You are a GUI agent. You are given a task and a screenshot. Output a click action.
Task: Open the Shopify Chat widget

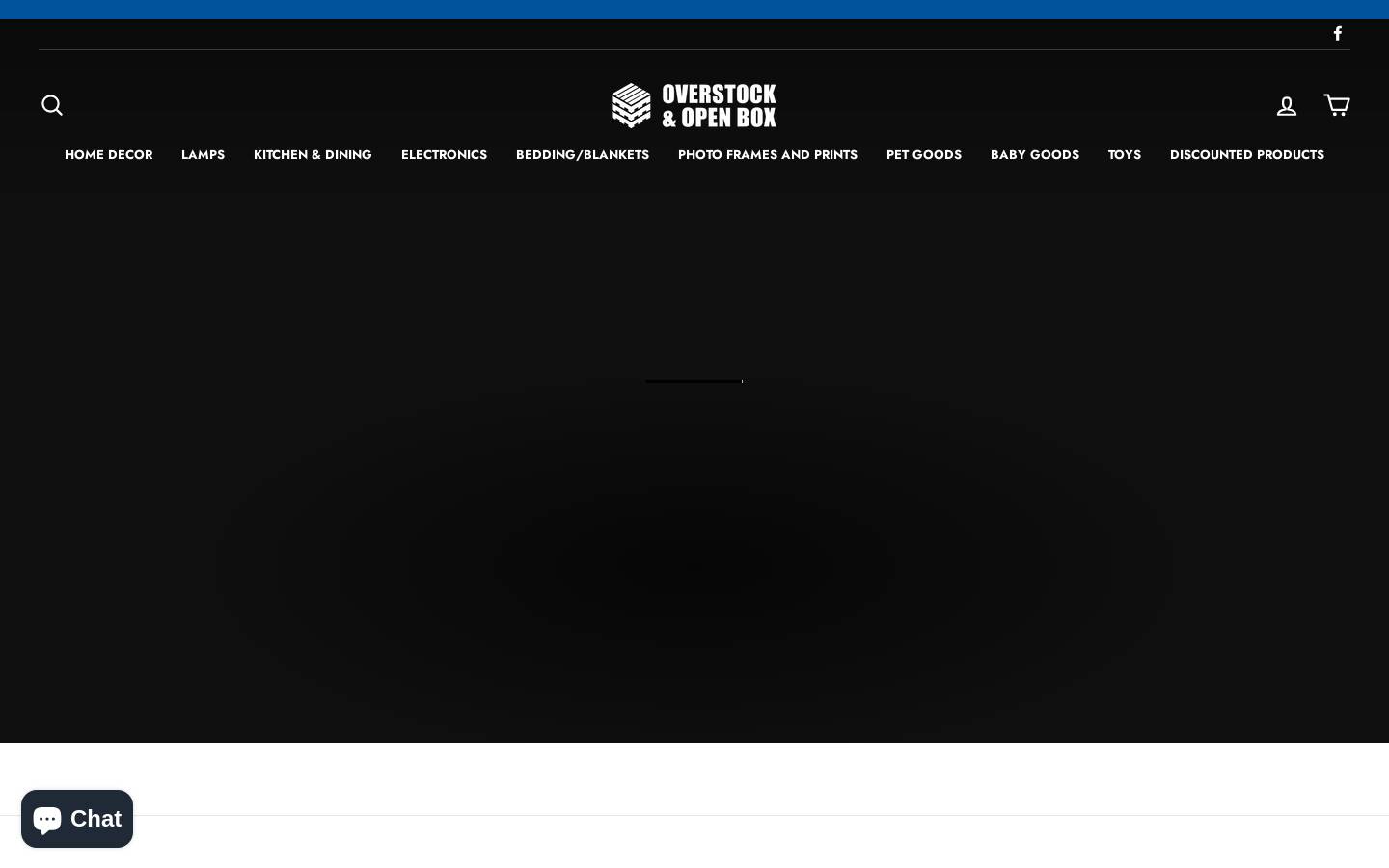click(x=77, y=819)
